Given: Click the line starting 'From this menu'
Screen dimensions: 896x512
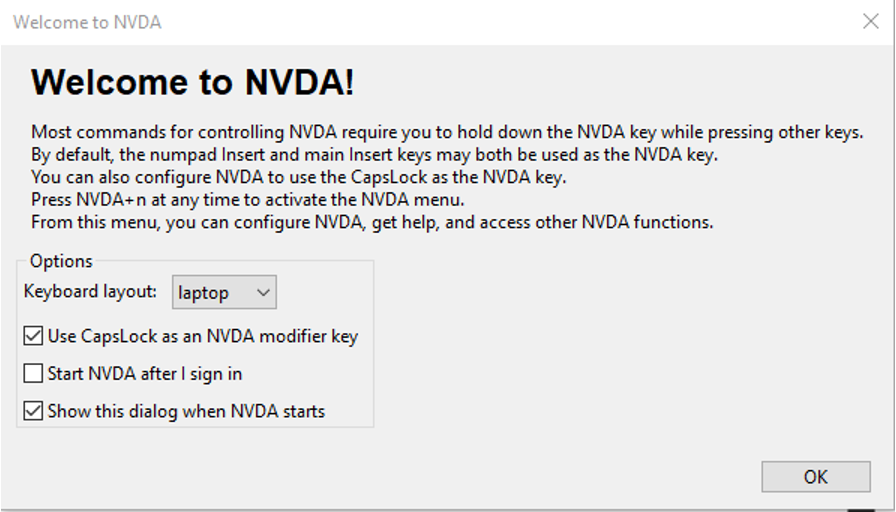Looking at the screenshot, I should click(x=372, y=222).
